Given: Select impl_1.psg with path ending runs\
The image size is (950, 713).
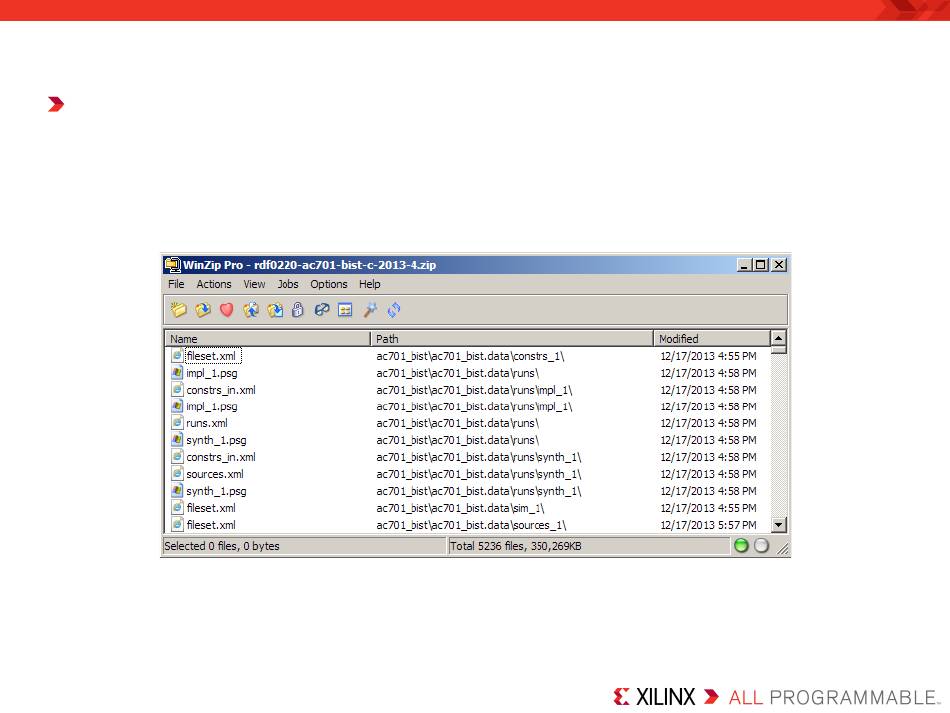Looking at the screenshot, I should (x=211, y=373).
